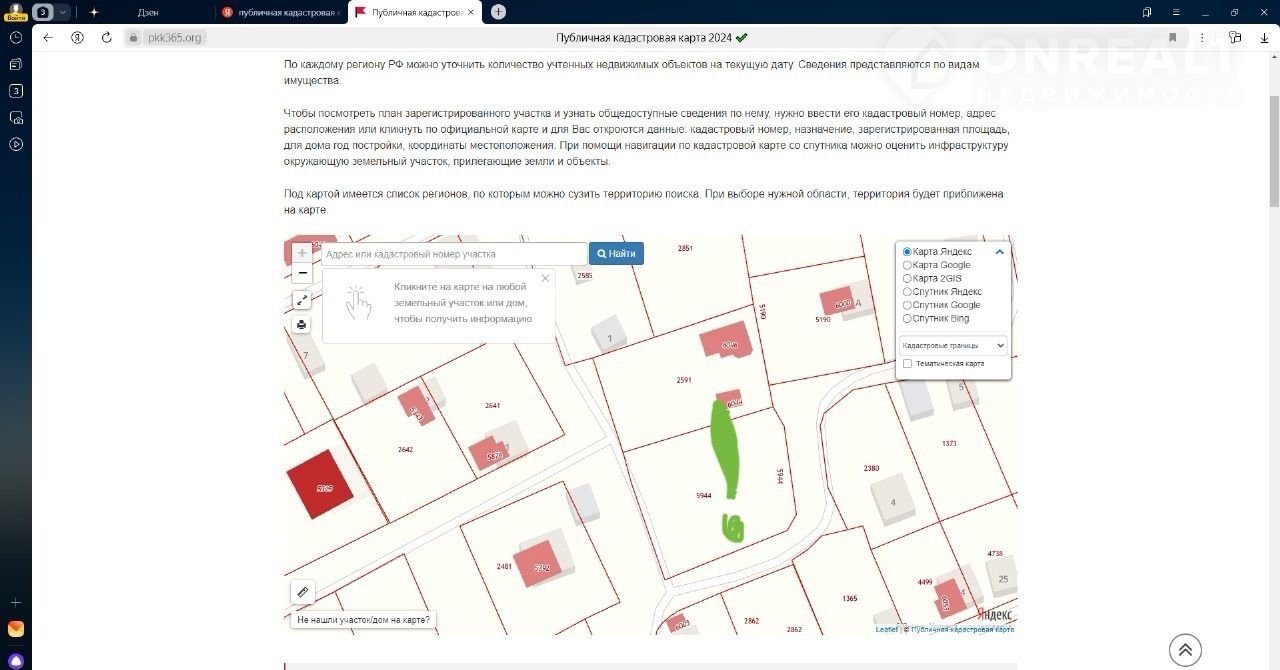Click the scroll-to-top double arrow button
Viewport: 1280px width, 670px height.
[x=1185, y=650]
